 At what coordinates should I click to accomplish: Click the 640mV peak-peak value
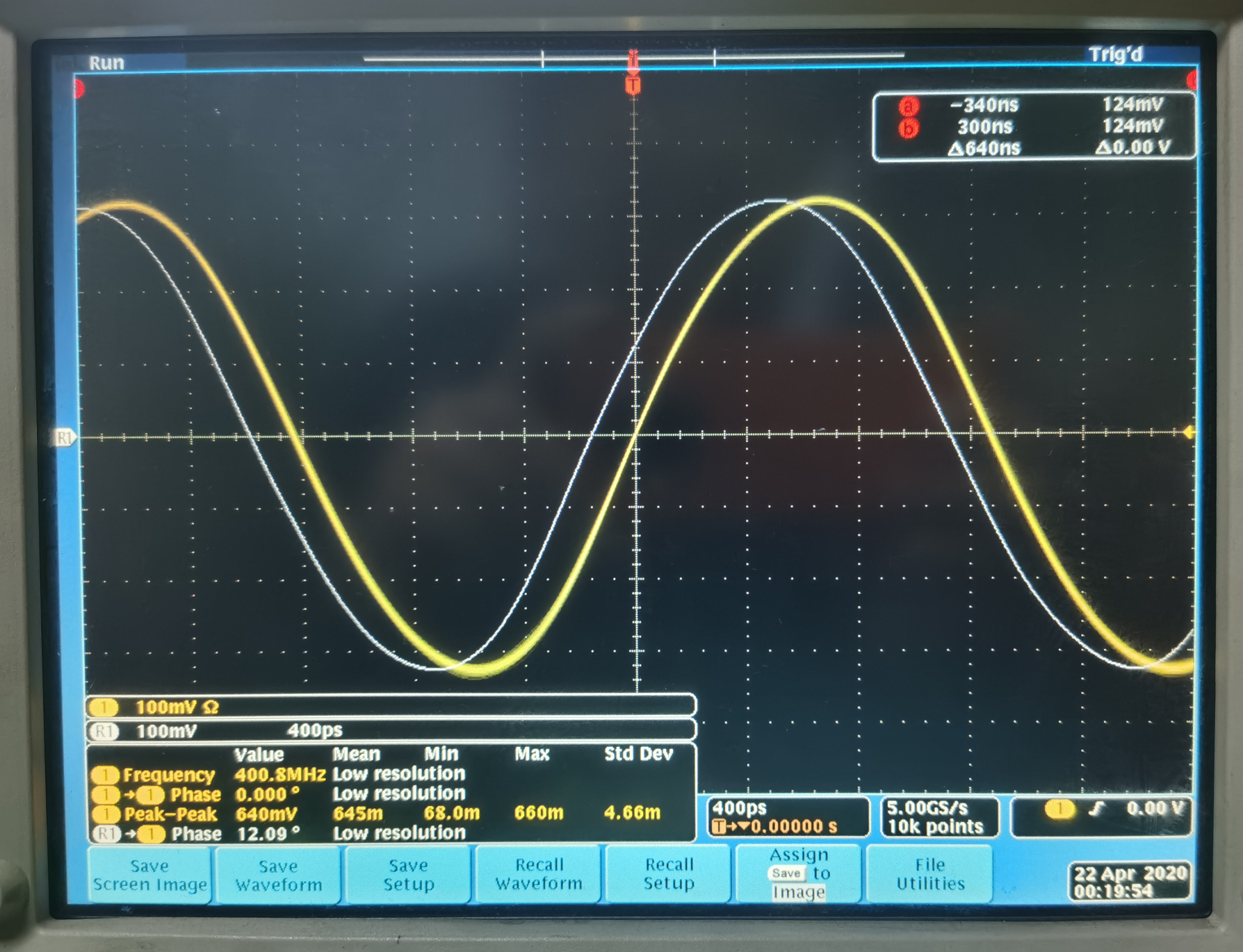coord(266,814)
